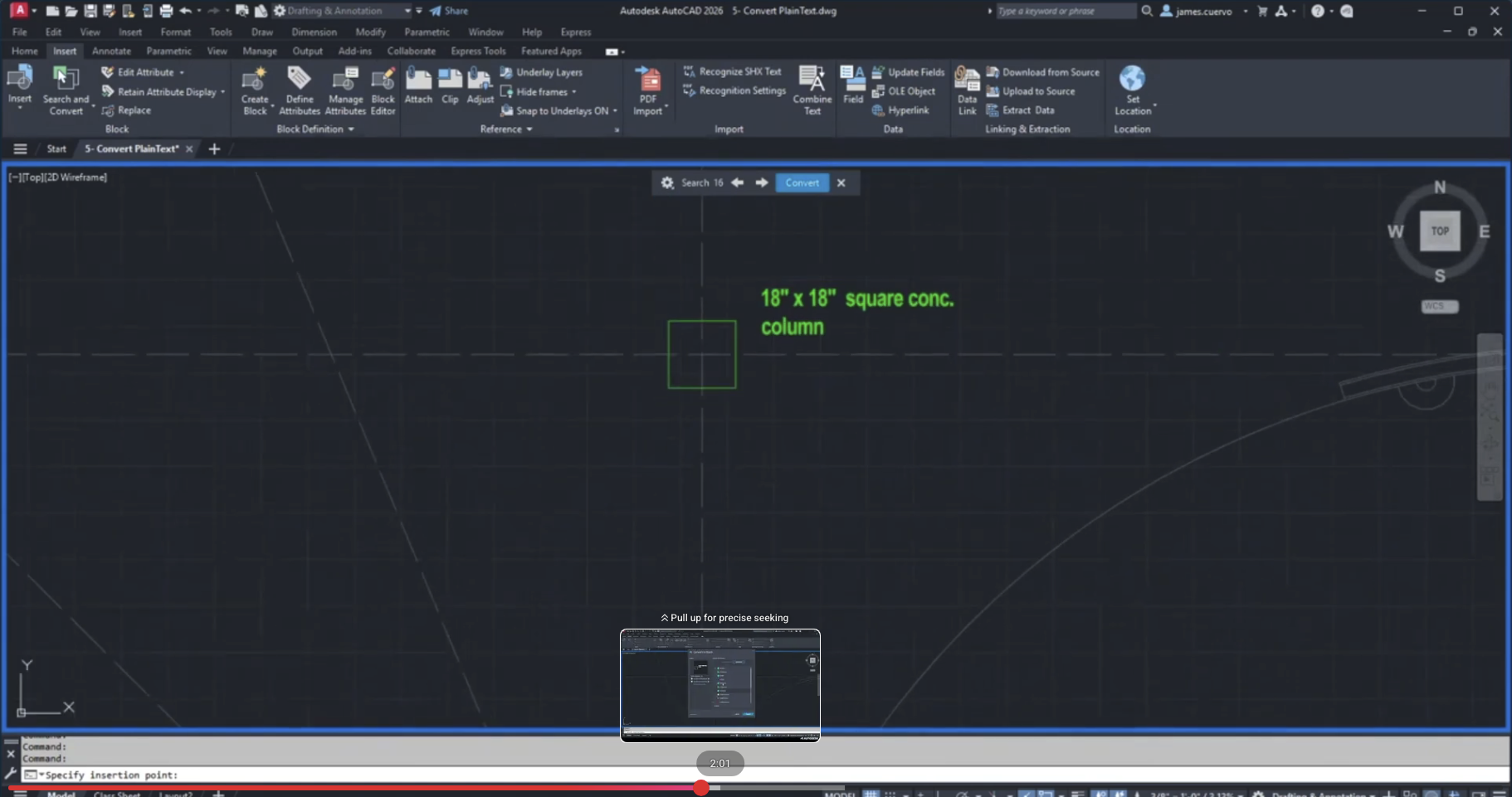The image size is (1512, 797).
Task: Open the Drafting & Annotation workspace dropdown
Action: [407, 11]
